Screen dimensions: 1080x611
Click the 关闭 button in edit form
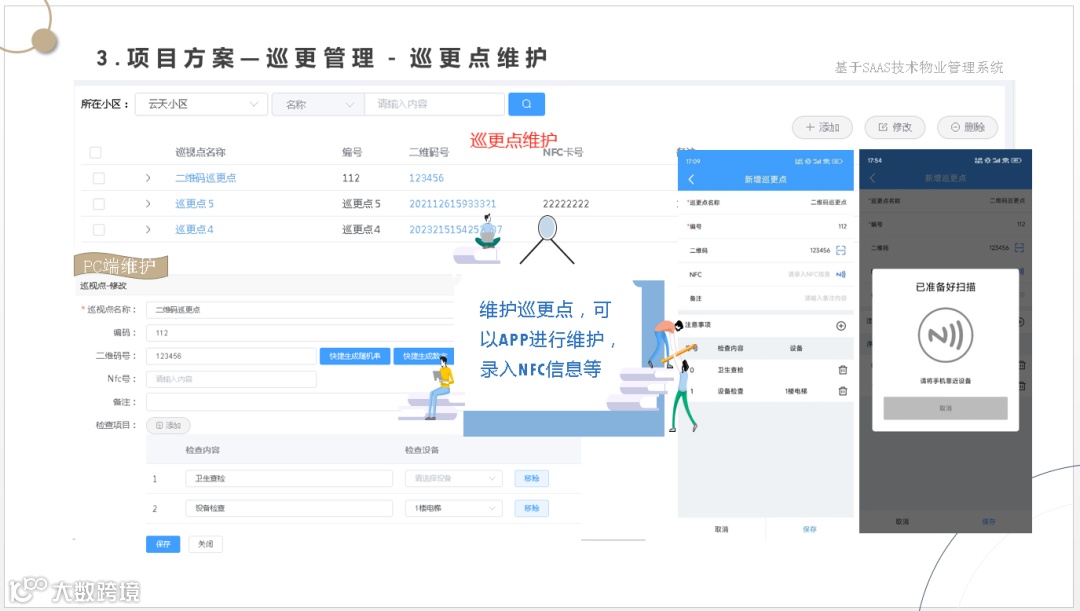(206, 544)
